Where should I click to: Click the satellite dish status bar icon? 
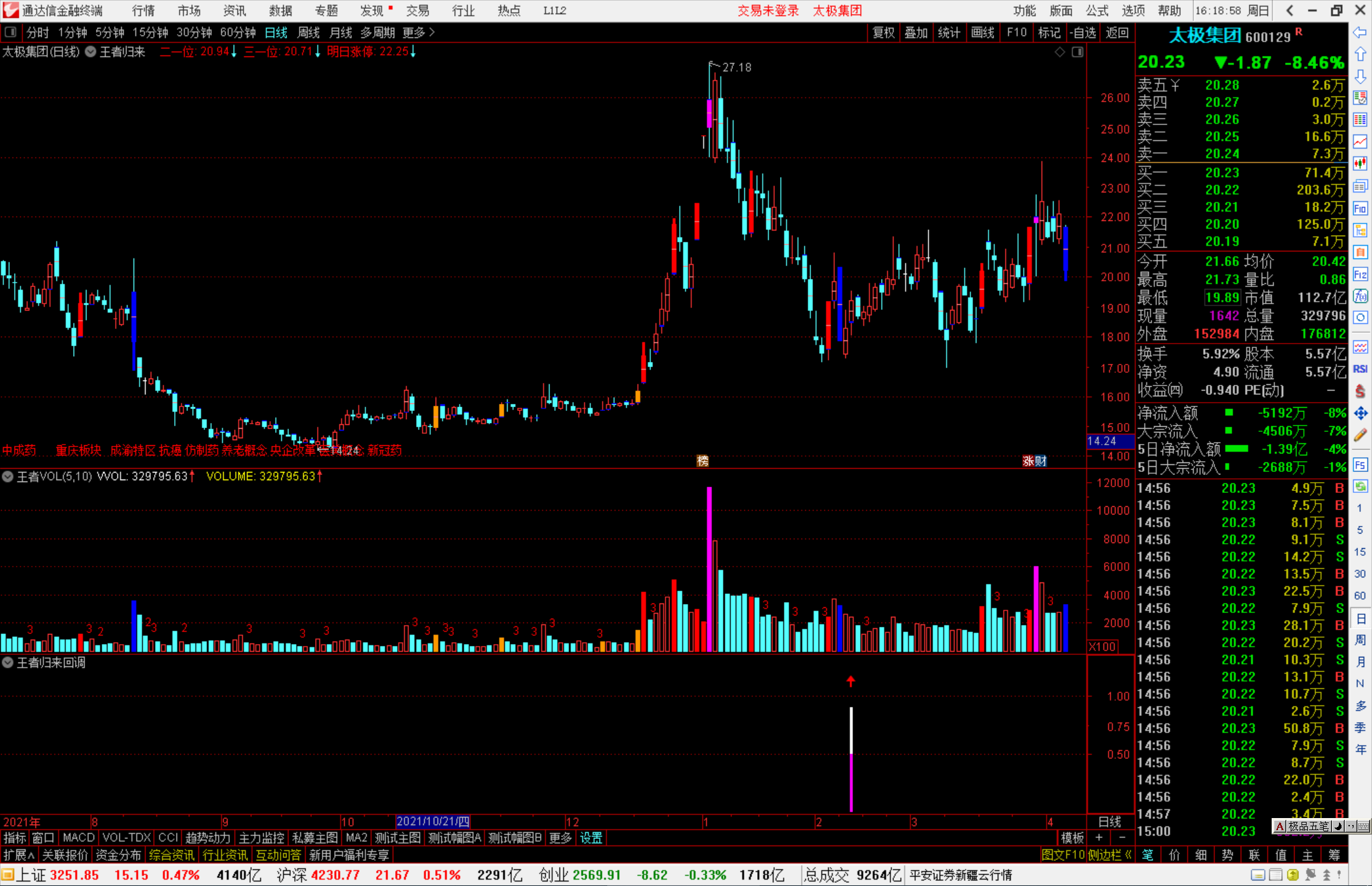1310,875
